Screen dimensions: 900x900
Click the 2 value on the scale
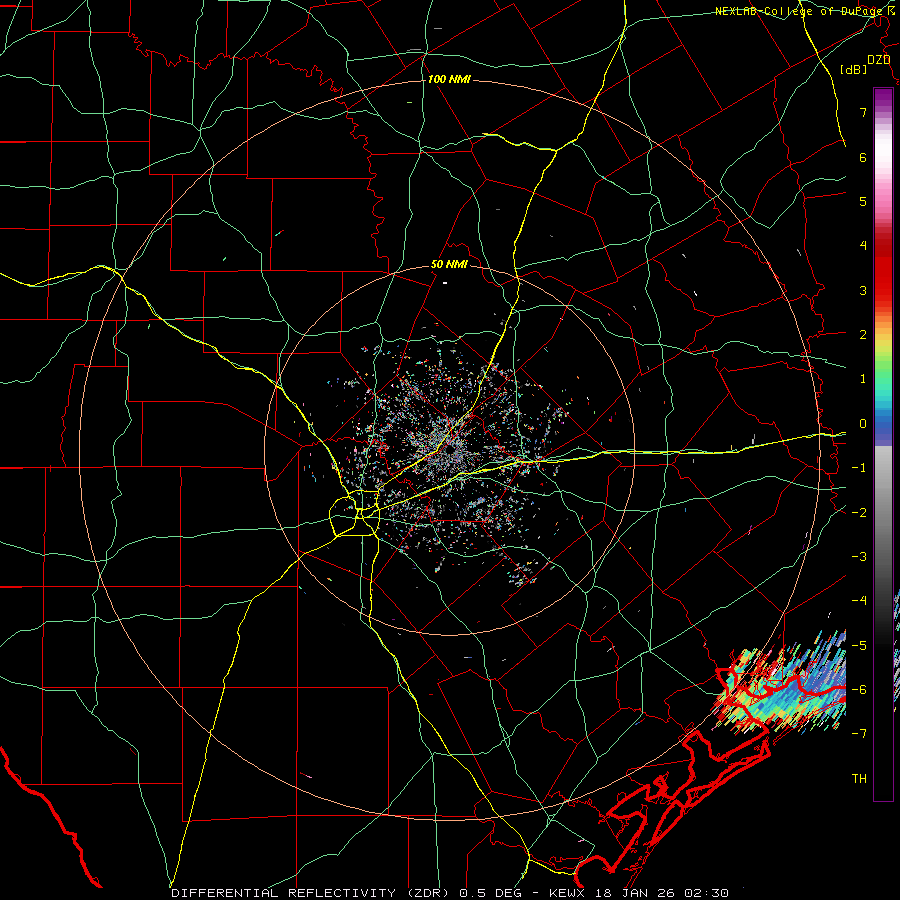coord(863,335)
